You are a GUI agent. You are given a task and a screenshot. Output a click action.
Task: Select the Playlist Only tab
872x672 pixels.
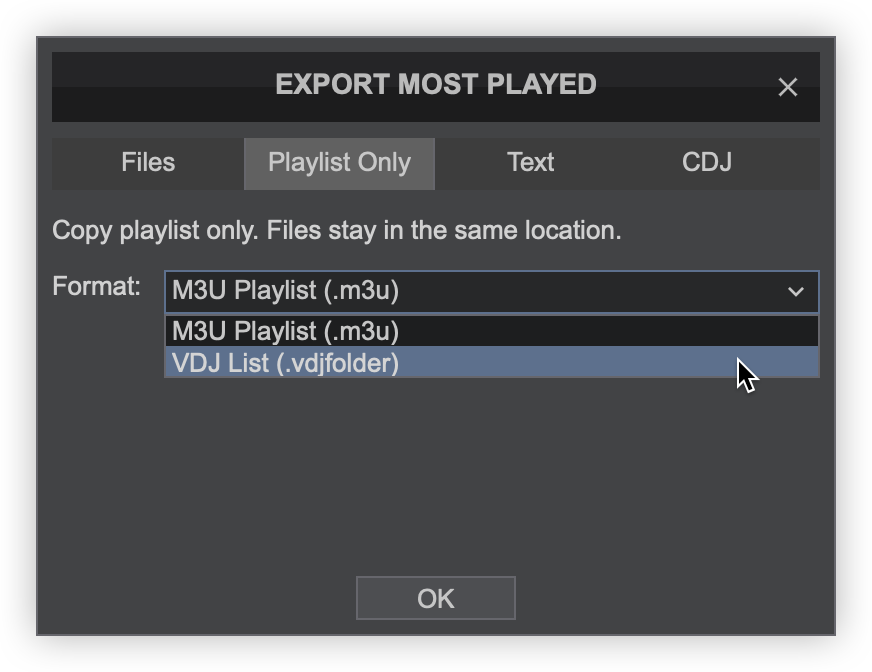[339, 163]
